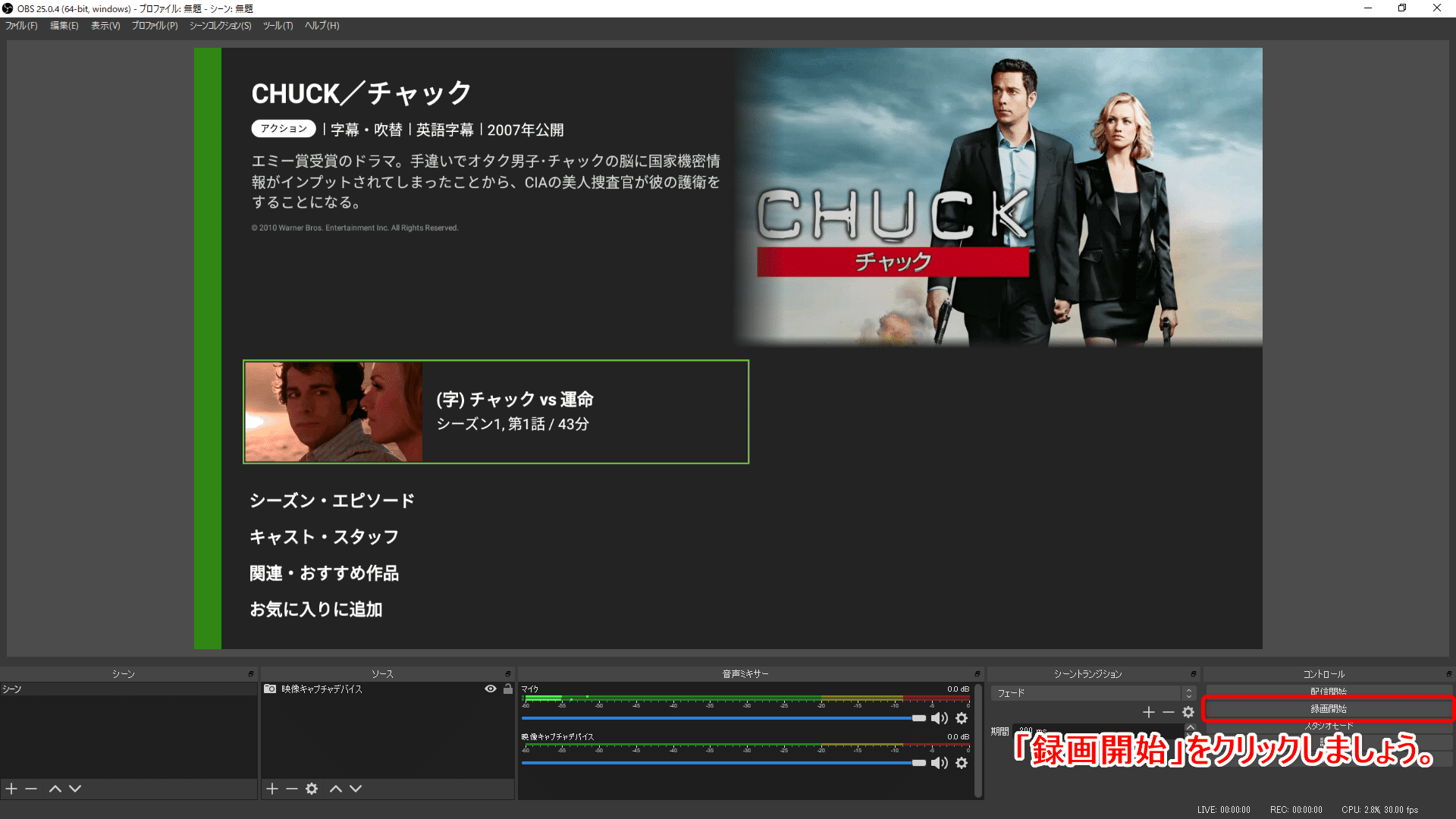The width and height of the screenshot is (1456, 819).
Task: Open the シーンコレクション(S) menu
Action: click(221, 26)
